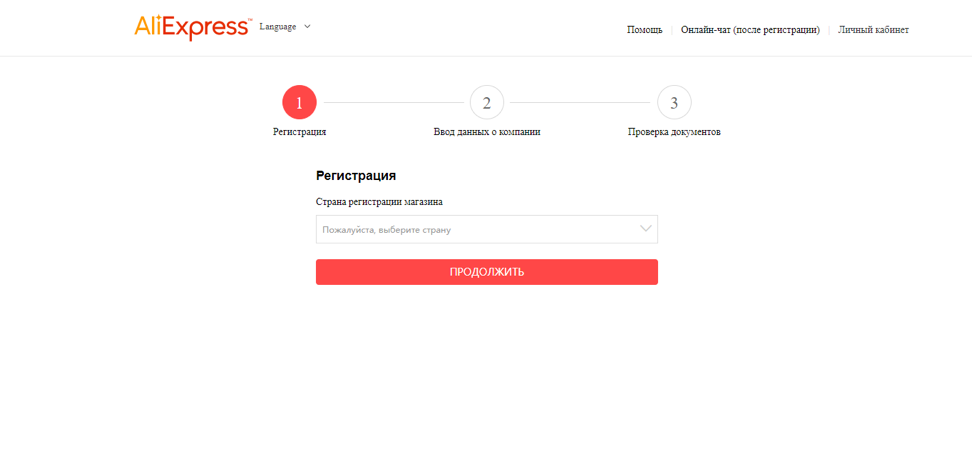Select the 'Ввод данных о компании' step label
972x466 pixels.
click(487, 132)
